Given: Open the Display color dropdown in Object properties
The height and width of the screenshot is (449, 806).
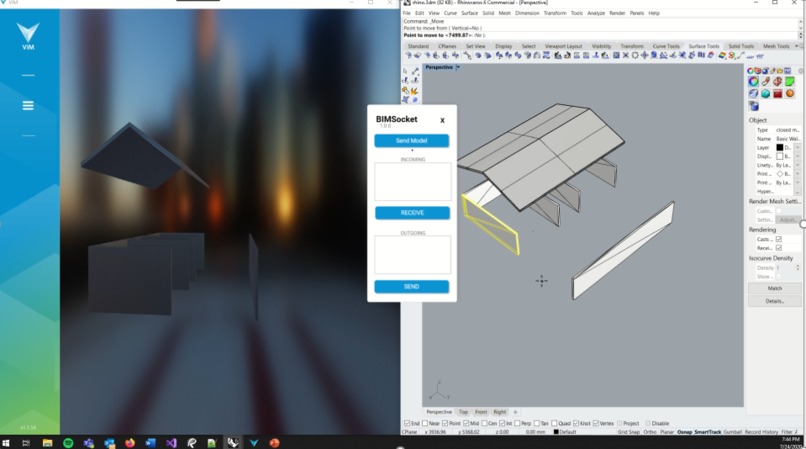Looking at the screenshot, I should pyautogui.click(x=797, y=156).
